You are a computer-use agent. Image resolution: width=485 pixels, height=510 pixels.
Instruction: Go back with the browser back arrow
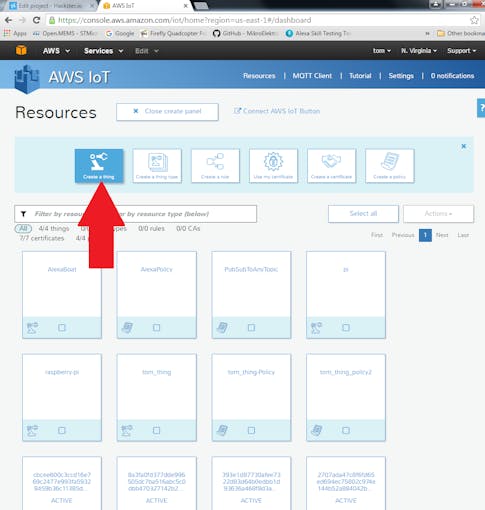point(8,20)
